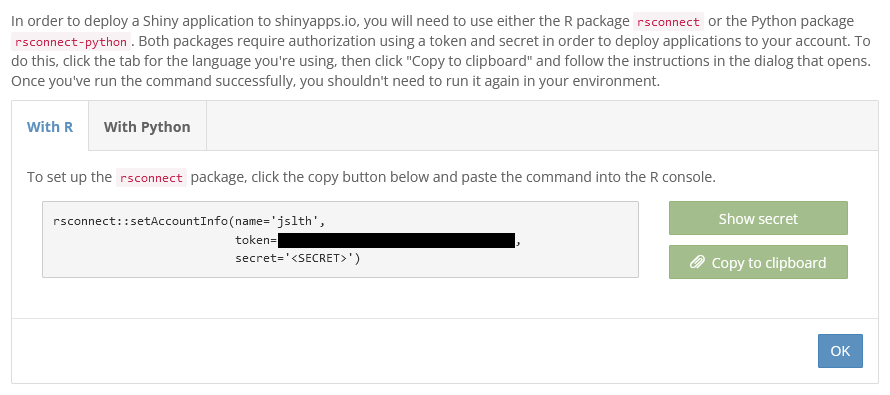The width and height of the screenshot is (890, 395).
Task: Click the name='jslth' argument in the code
Action: coord(278,221)
